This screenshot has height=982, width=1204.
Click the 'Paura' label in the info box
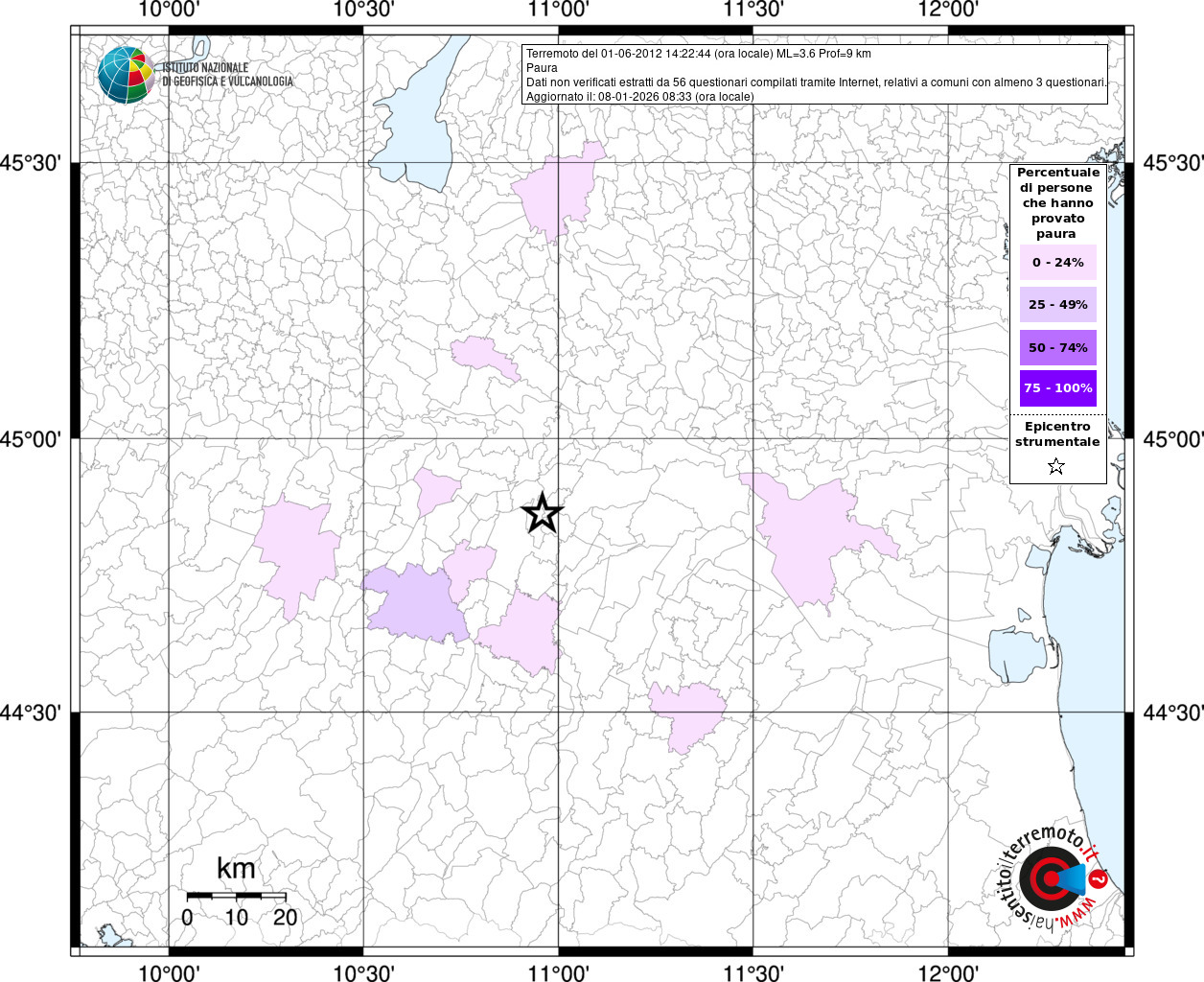542,68
